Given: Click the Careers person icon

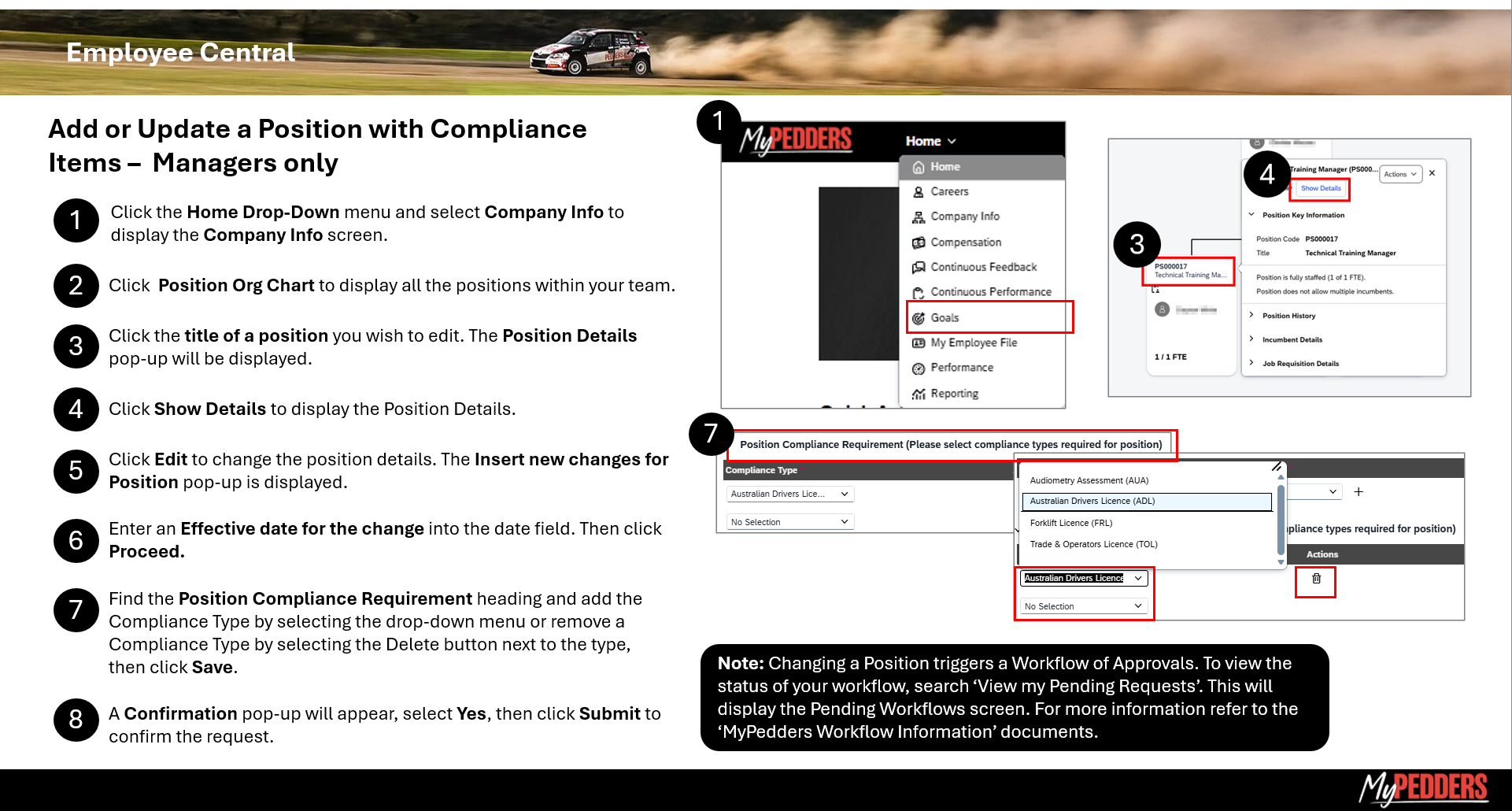Looking at the screenshot, I should click(x=918, y=192).
